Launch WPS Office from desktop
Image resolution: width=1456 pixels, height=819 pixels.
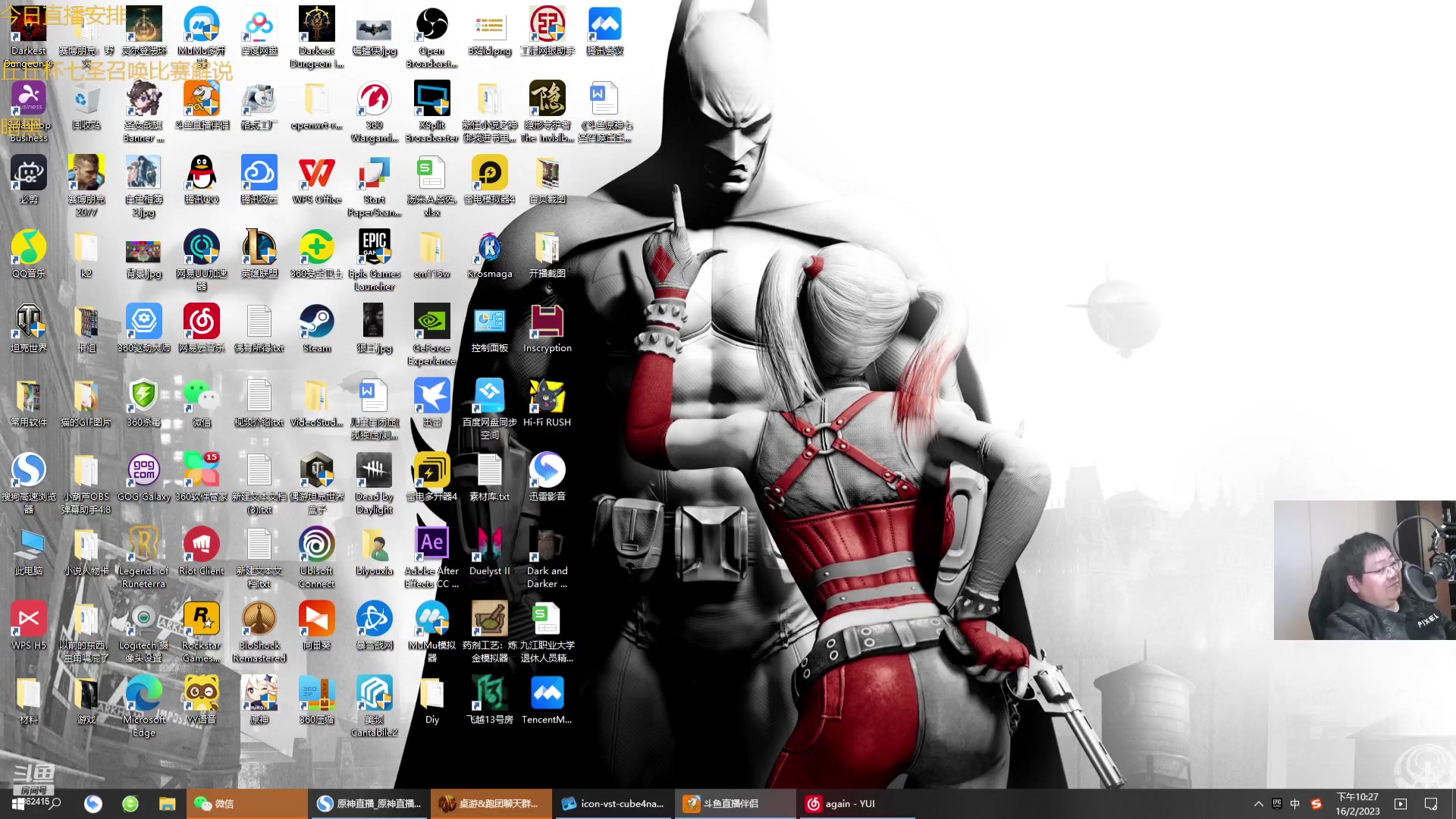(316, 174)
